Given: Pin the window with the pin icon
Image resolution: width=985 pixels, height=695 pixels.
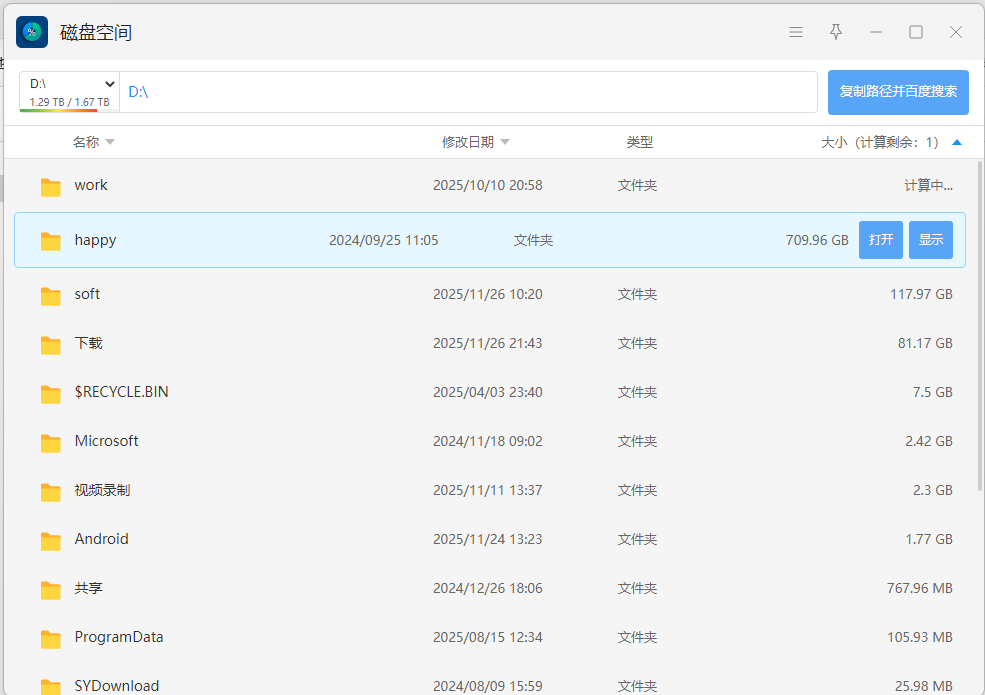Looking at the screenshot, I should click(x=836, y=32).
